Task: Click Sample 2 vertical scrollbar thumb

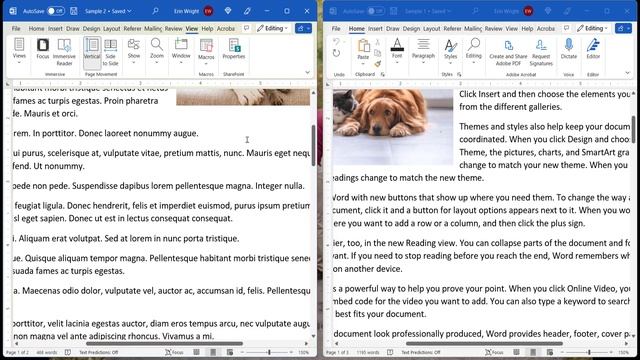Action: pyautogui.click(x=313, y=145)
